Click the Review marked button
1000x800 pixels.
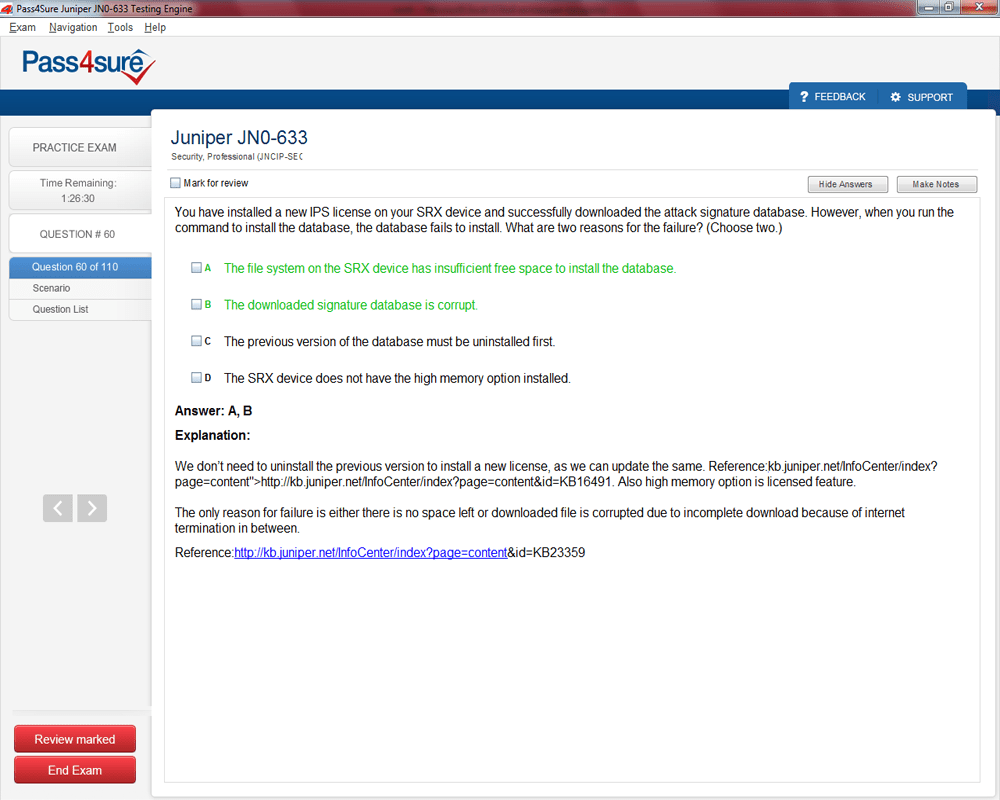click(x=75, y=739)
